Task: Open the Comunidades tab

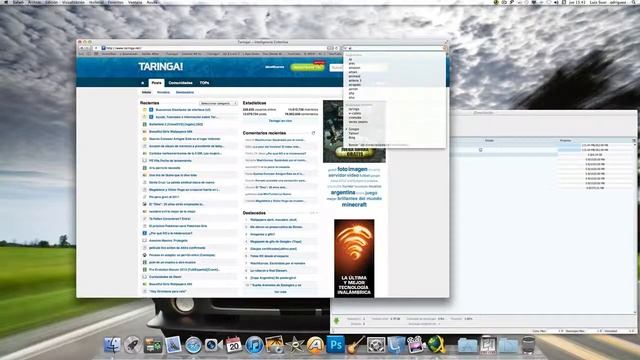Action: point(180,83)
